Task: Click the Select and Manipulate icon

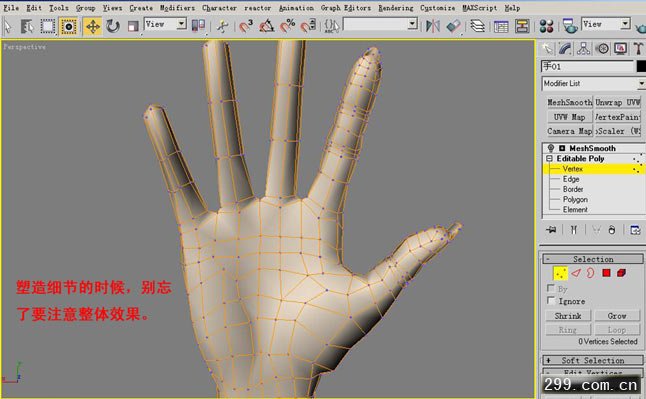Action: tap(222, 26)
